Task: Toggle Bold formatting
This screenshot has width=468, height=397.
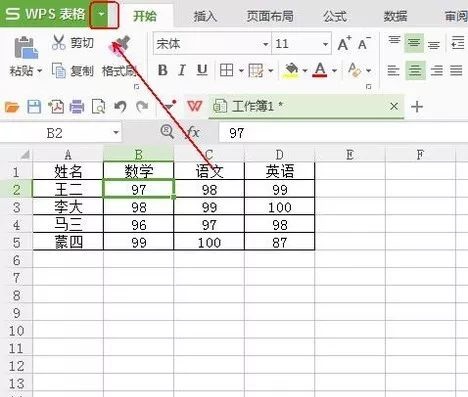Action: coord(163,70)
